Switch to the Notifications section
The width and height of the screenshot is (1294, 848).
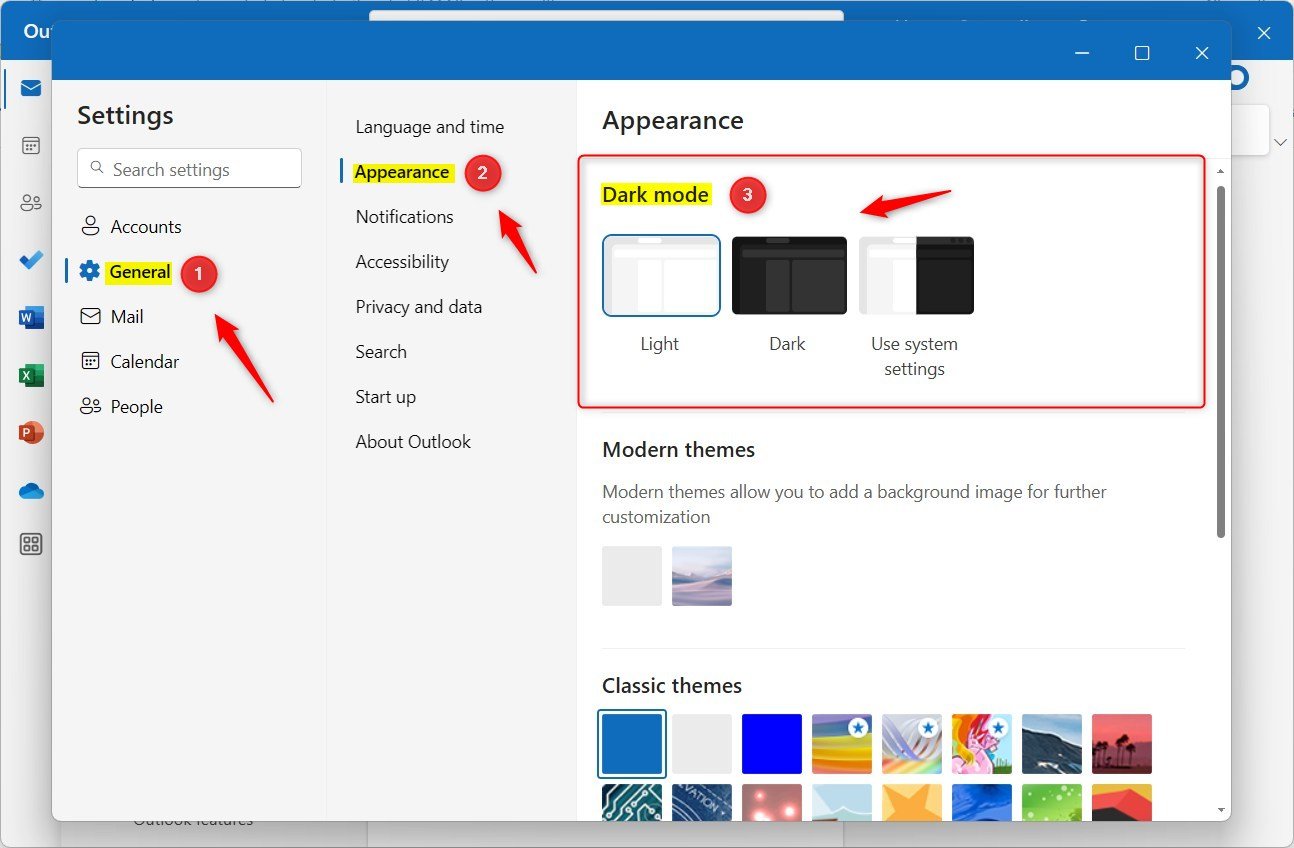(404, 216)
